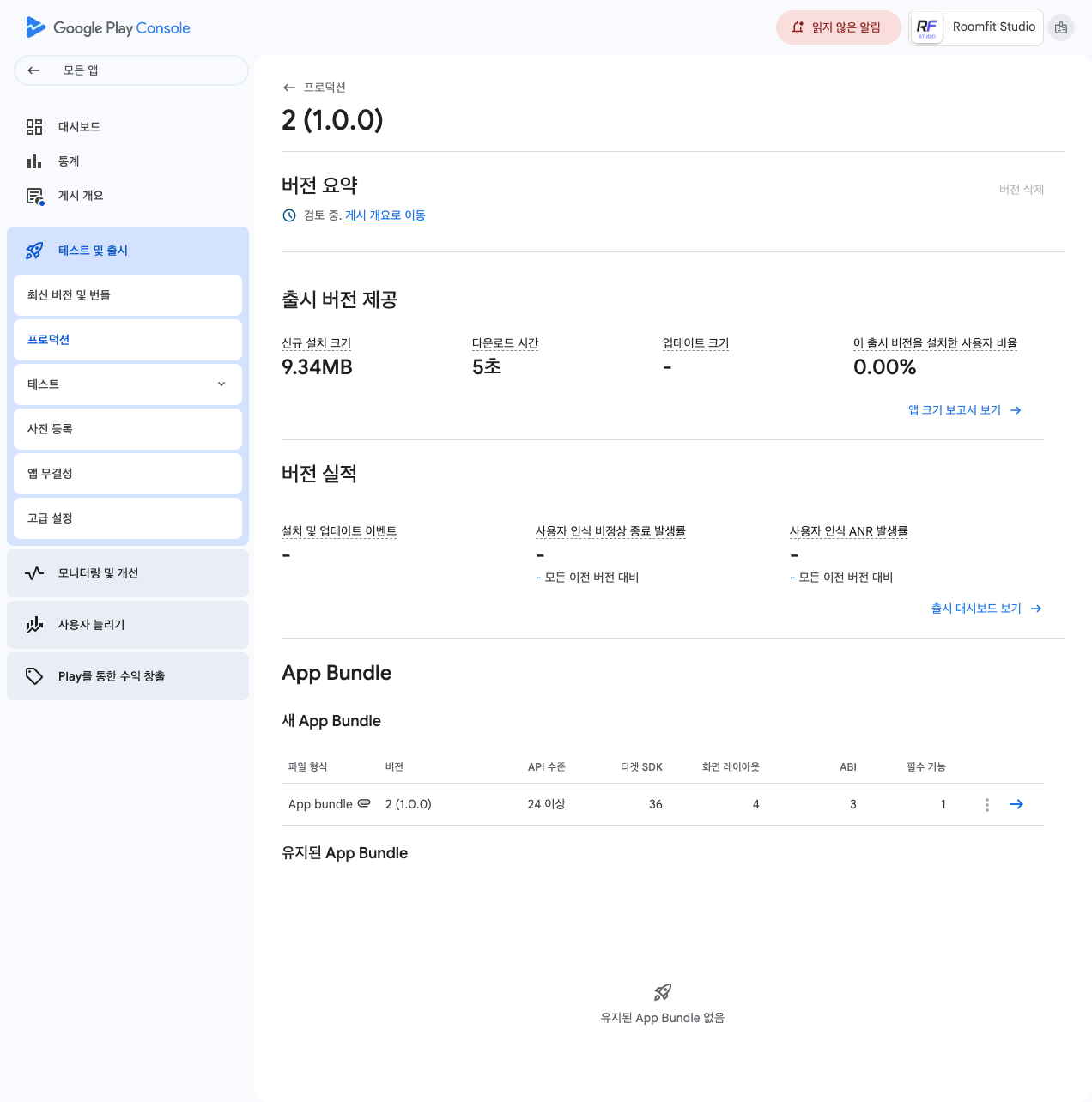This screenshot has width=1092, height=1102.
Task: Open the publishing overview (게시 개요) icon
Action: coord(34,196)
